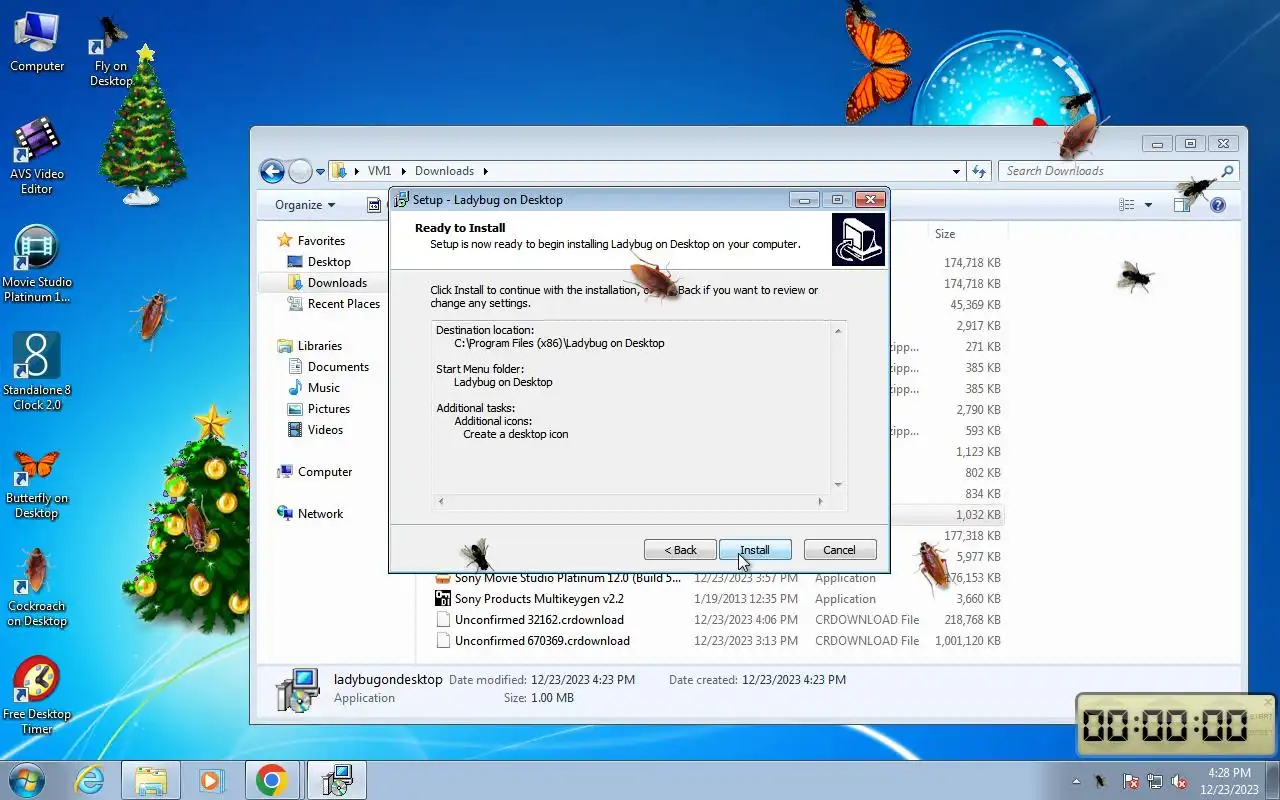Select Sony Products Multikeygen v2.2 file
Image resolution: width=1280 pixels, height=800 pixels.
click(539, 599)
